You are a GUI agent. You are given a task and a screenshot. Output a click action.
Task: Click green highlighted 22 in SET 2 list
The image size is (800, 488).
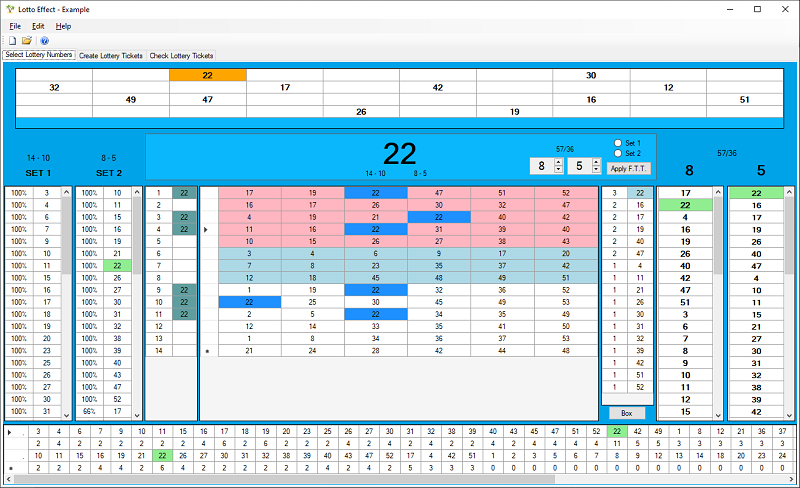(x=117, y=265)
